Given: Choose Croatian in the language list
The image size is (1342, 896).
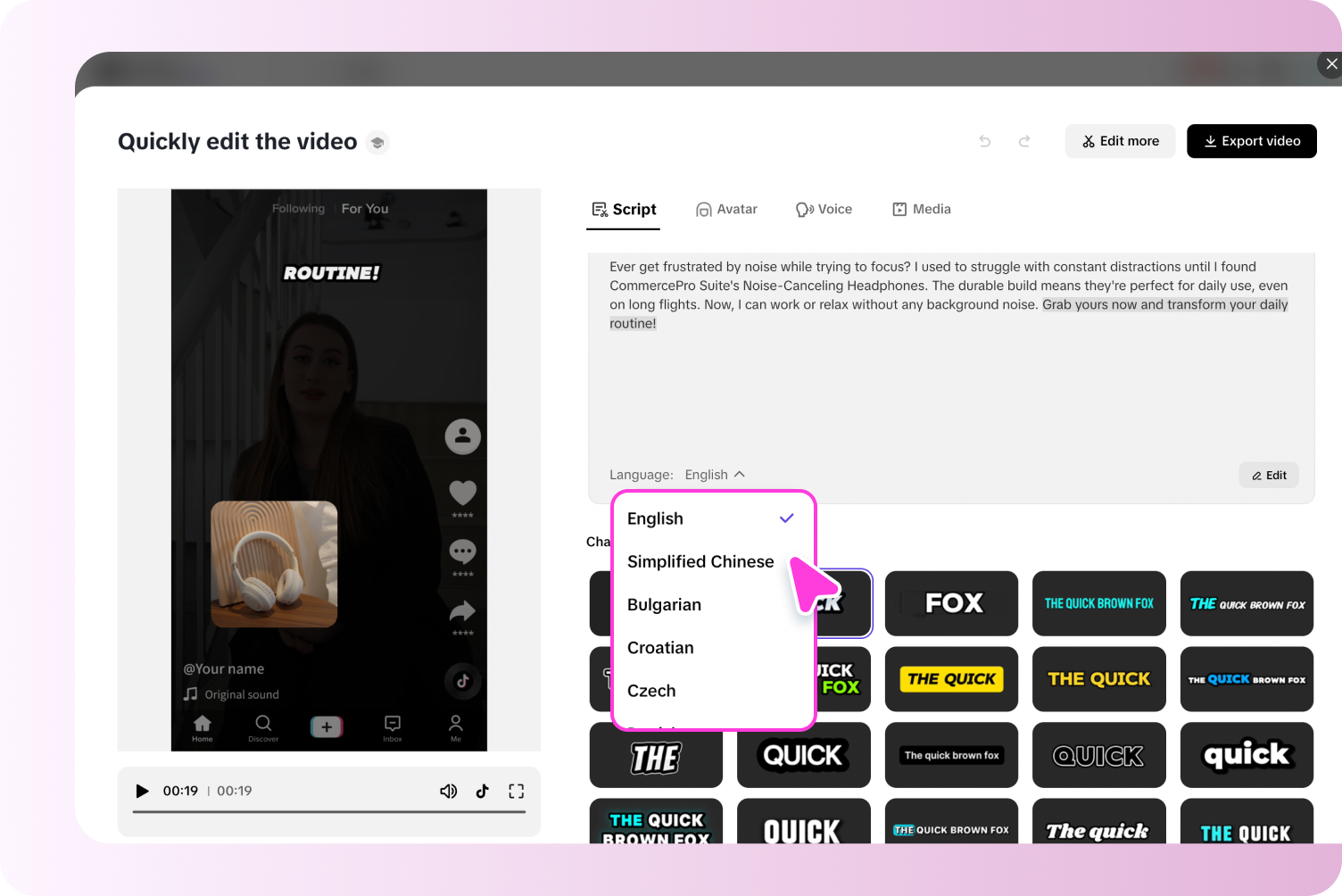Looking at the screenshot, I should (x=713, y=648).
